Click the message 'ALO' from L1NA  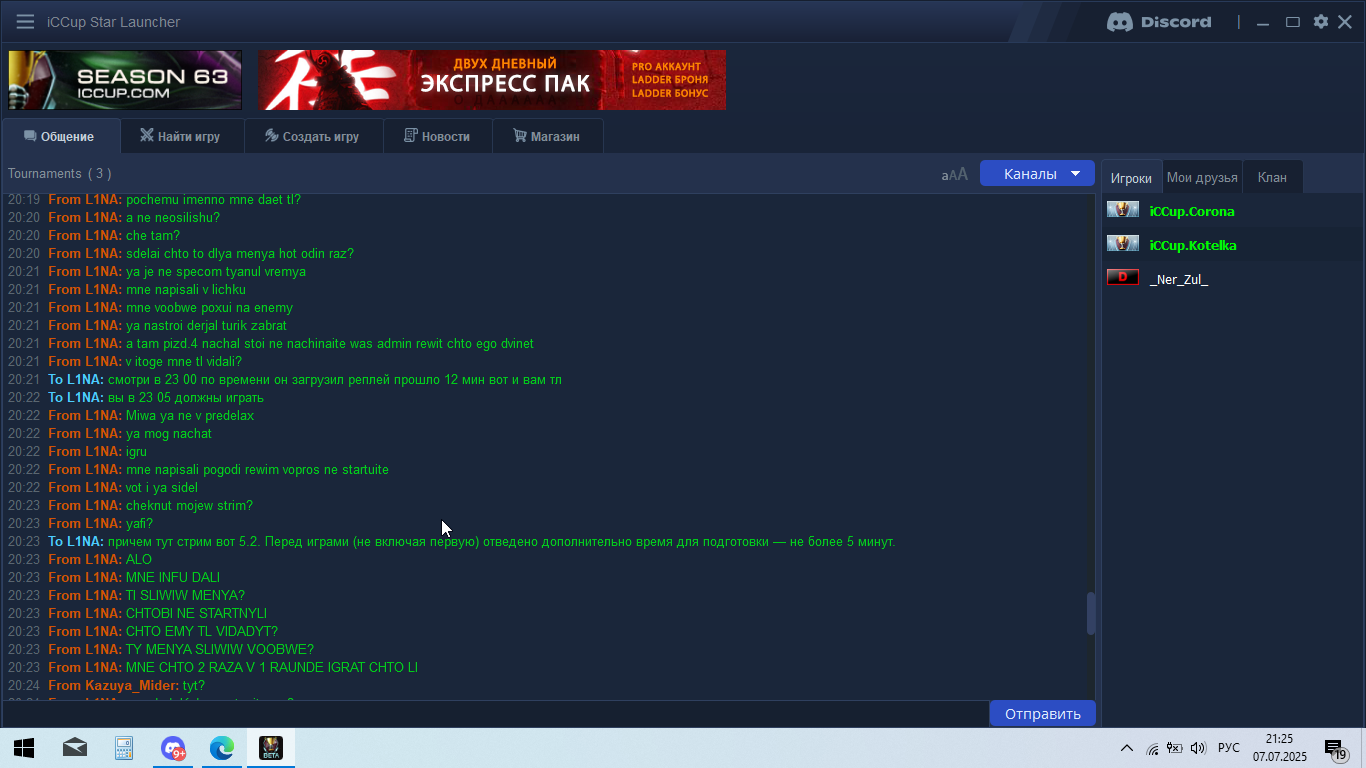pyautogui.click(x=139, y=560)
